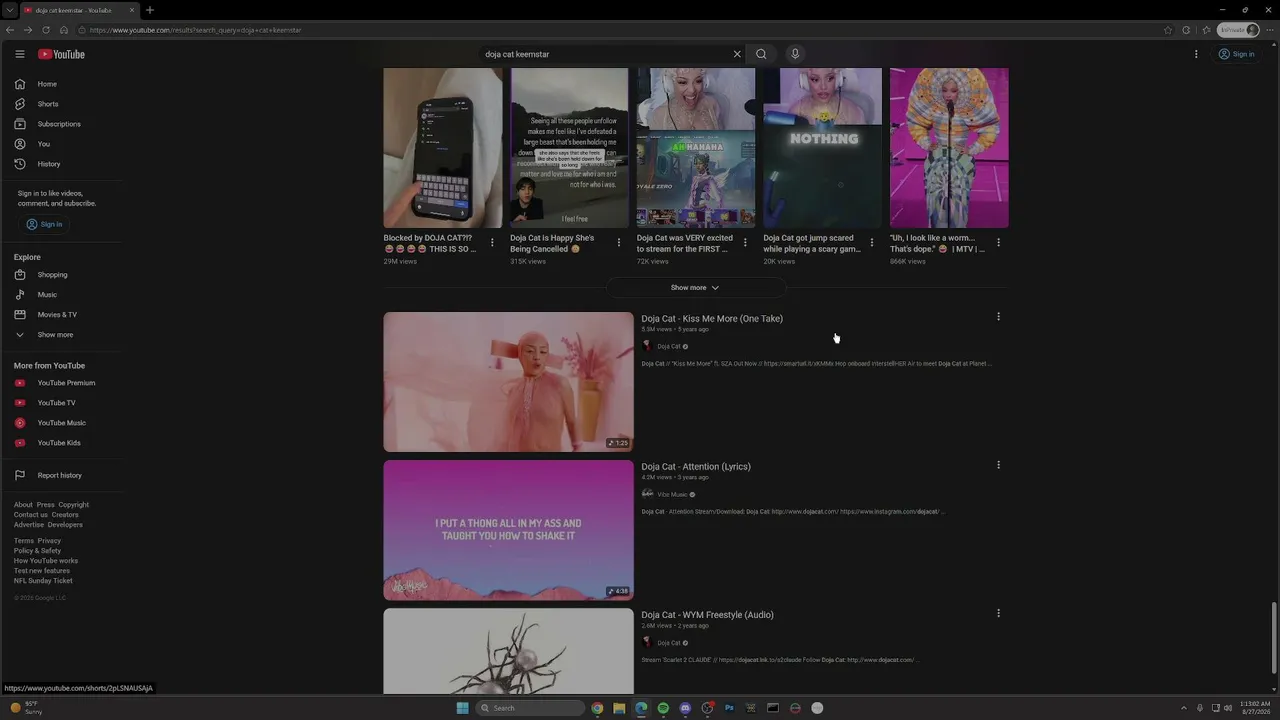Reload the page with refresh icon

point(46,30)
